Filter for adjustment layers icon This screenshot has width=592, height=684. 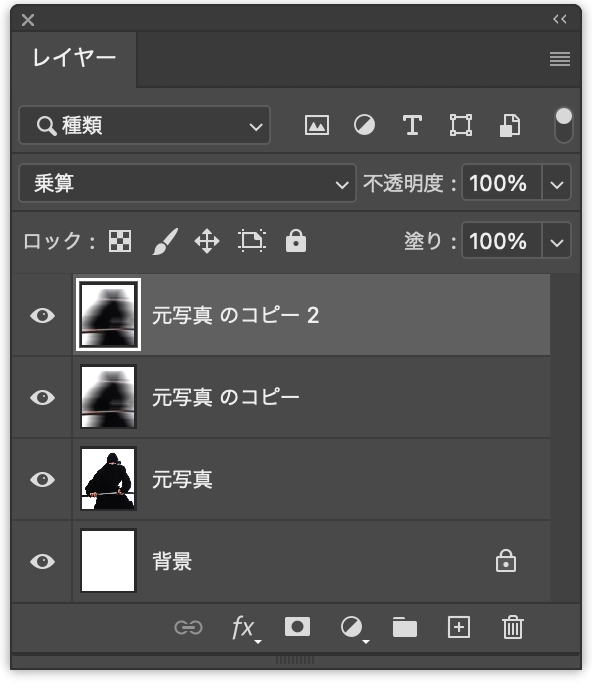pos(364,126)
